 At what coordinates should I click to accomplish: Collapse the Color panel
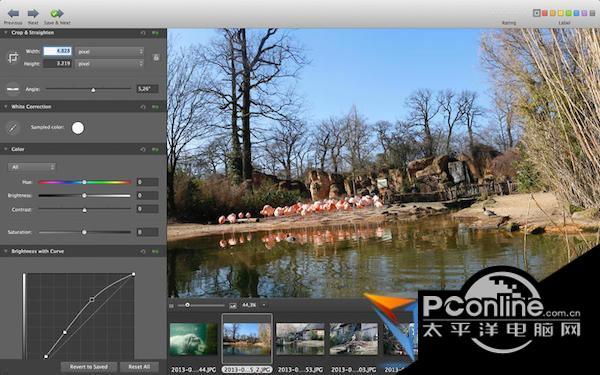click(6, 149)
